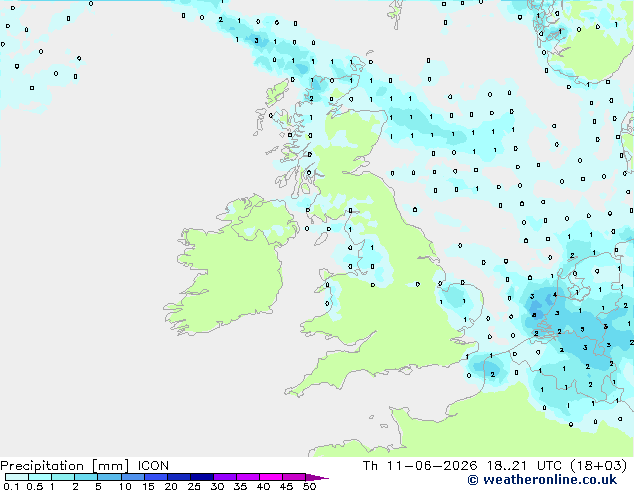Click the precipitation value 4 over the Netherlands coast
The width and height of the screenshot is (634, 490).
click(555, 295)
